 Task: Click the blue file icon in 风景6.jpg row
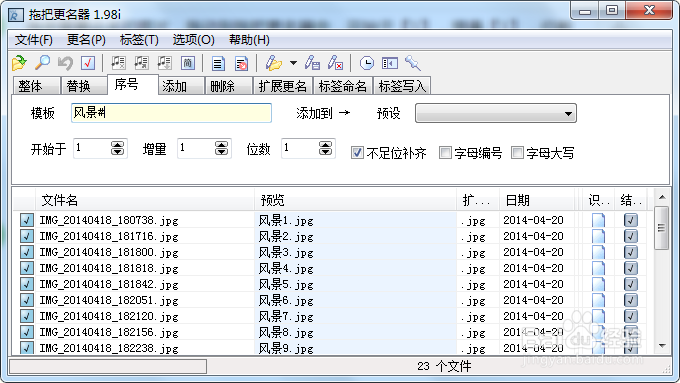(598, 300)
